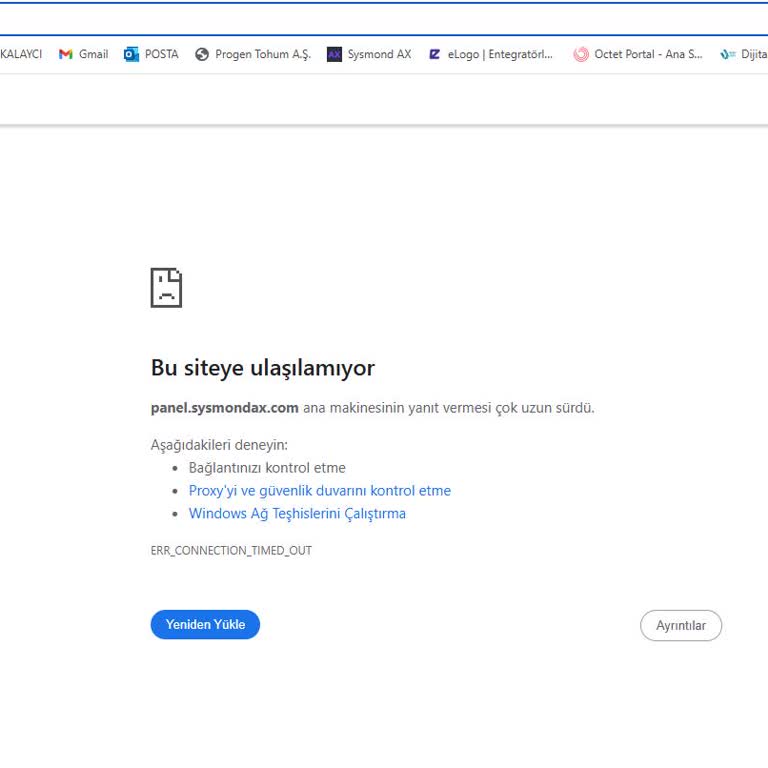
Task: Click the Ayrıntılar details button
Action: [681, 625]
